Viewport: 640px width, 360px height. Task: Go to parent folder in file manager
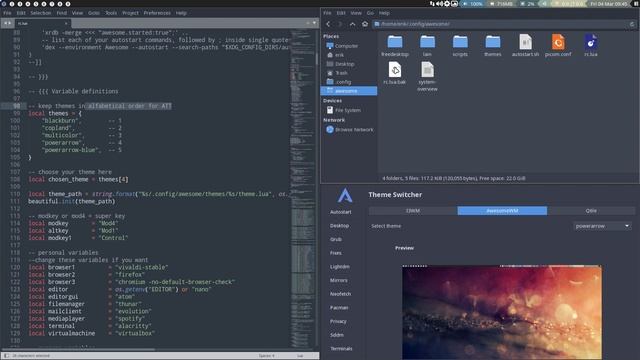(352, 24)
